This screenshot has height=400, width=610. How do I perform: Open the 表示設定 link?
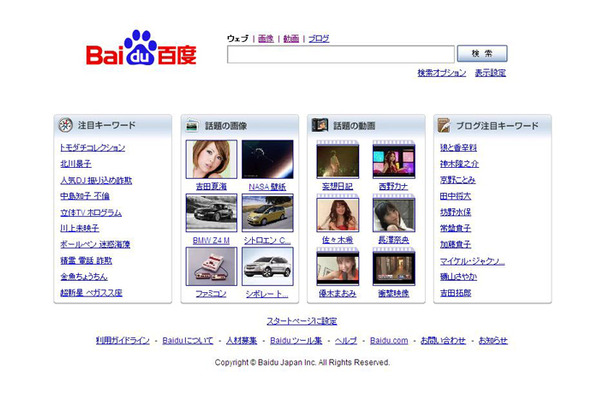(491, 73)
